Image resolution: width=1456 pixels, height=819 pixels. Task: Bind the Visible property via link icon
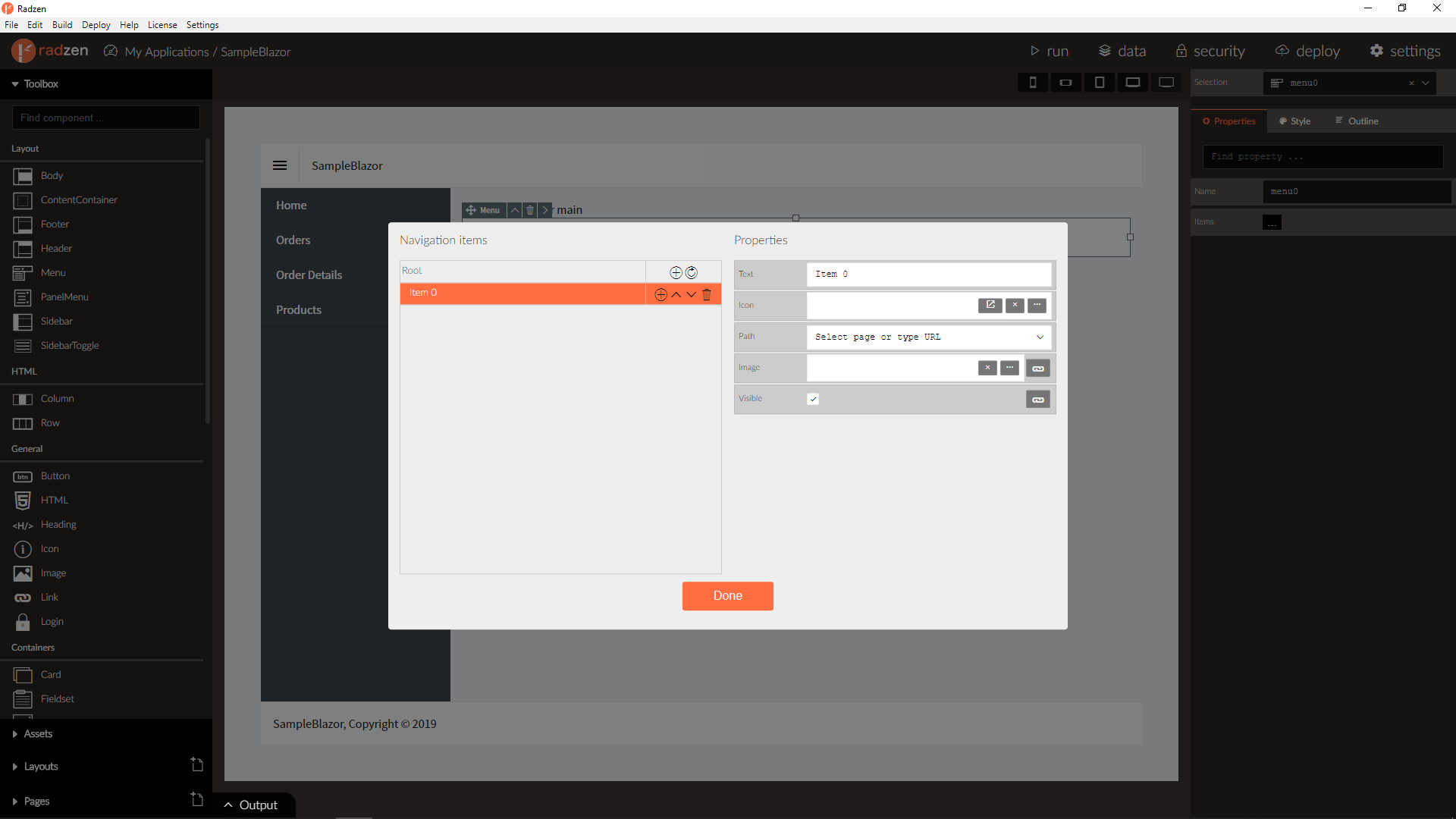[1038, 400]
